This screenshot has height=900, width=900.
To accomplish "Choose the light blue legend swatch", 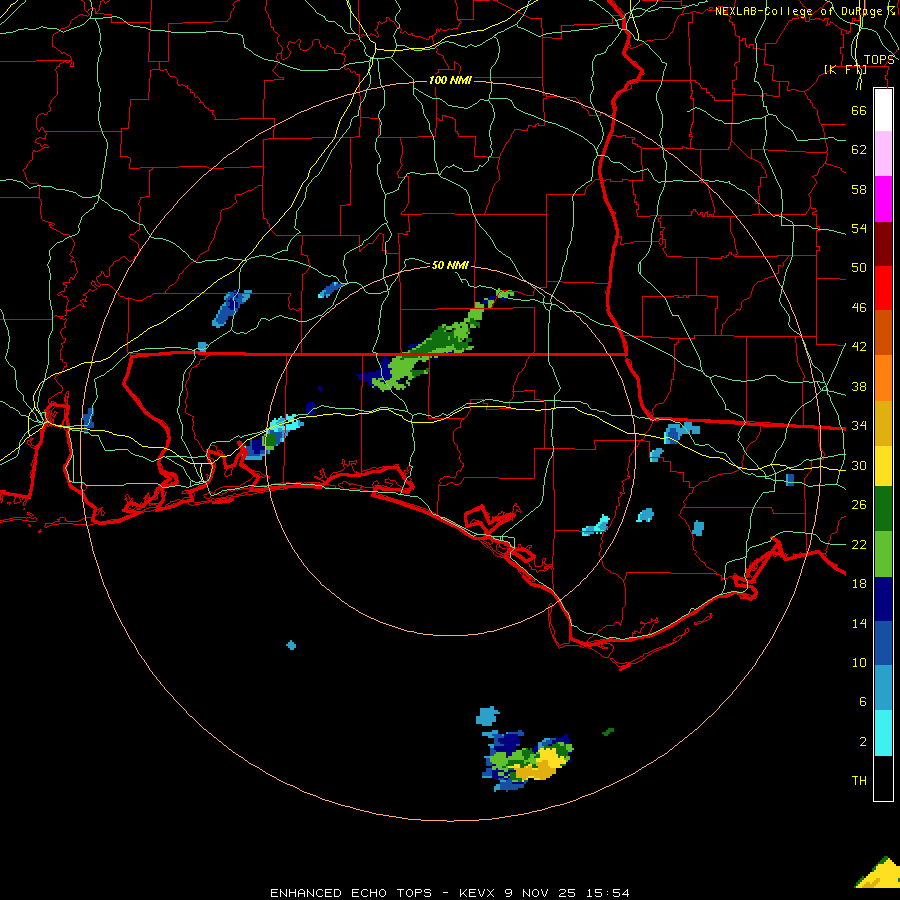I will (x=883, y=688).
